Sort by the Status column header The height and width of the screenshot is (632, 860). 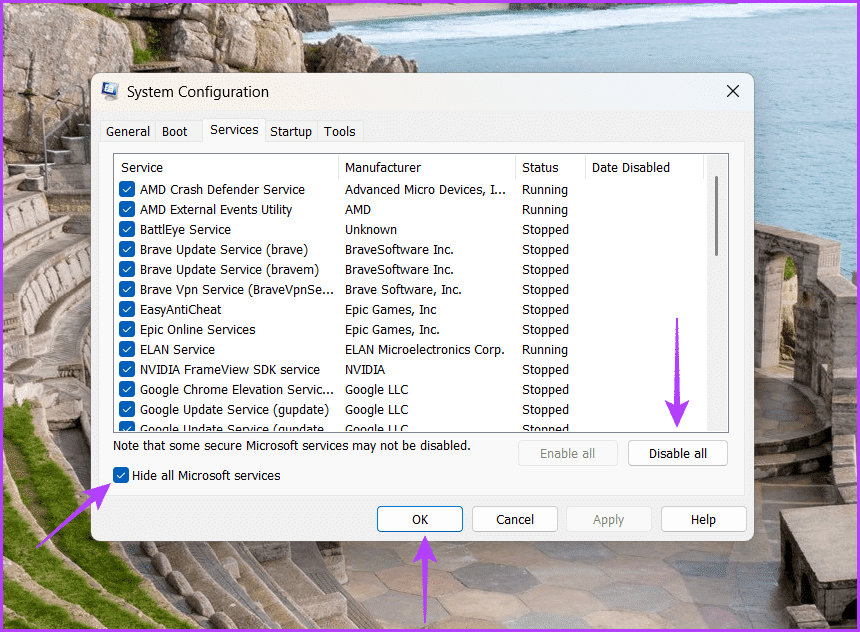tap(550, 167)
